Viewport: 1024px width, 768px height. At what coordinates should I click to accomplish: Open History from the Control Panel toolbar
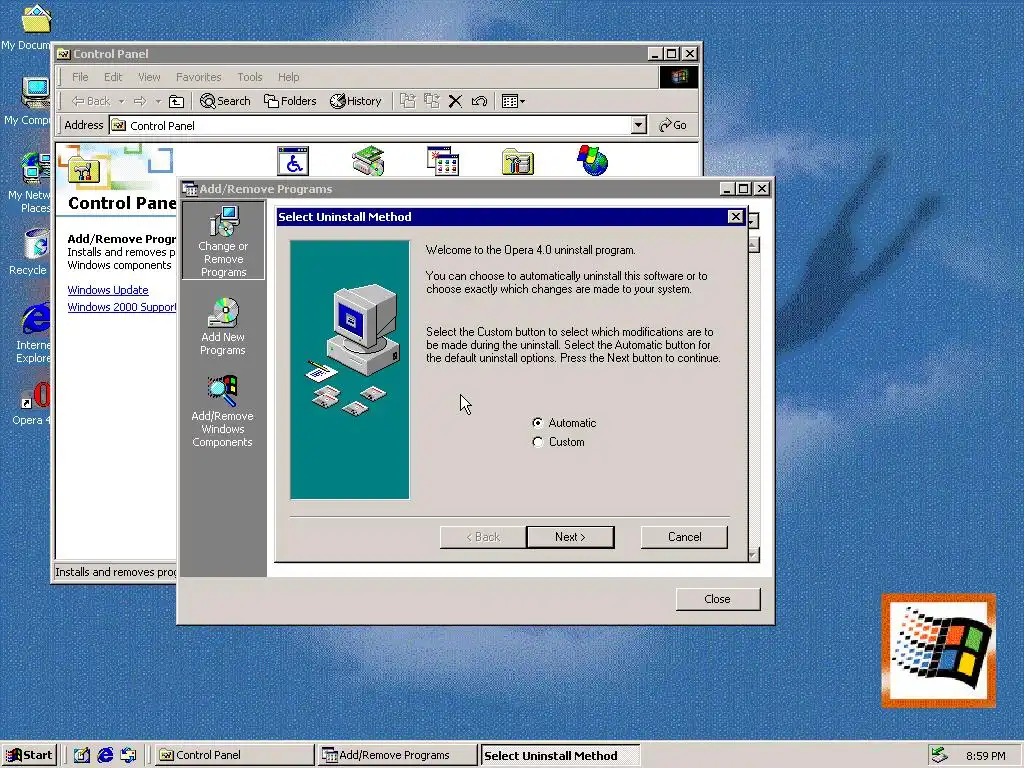356,101
